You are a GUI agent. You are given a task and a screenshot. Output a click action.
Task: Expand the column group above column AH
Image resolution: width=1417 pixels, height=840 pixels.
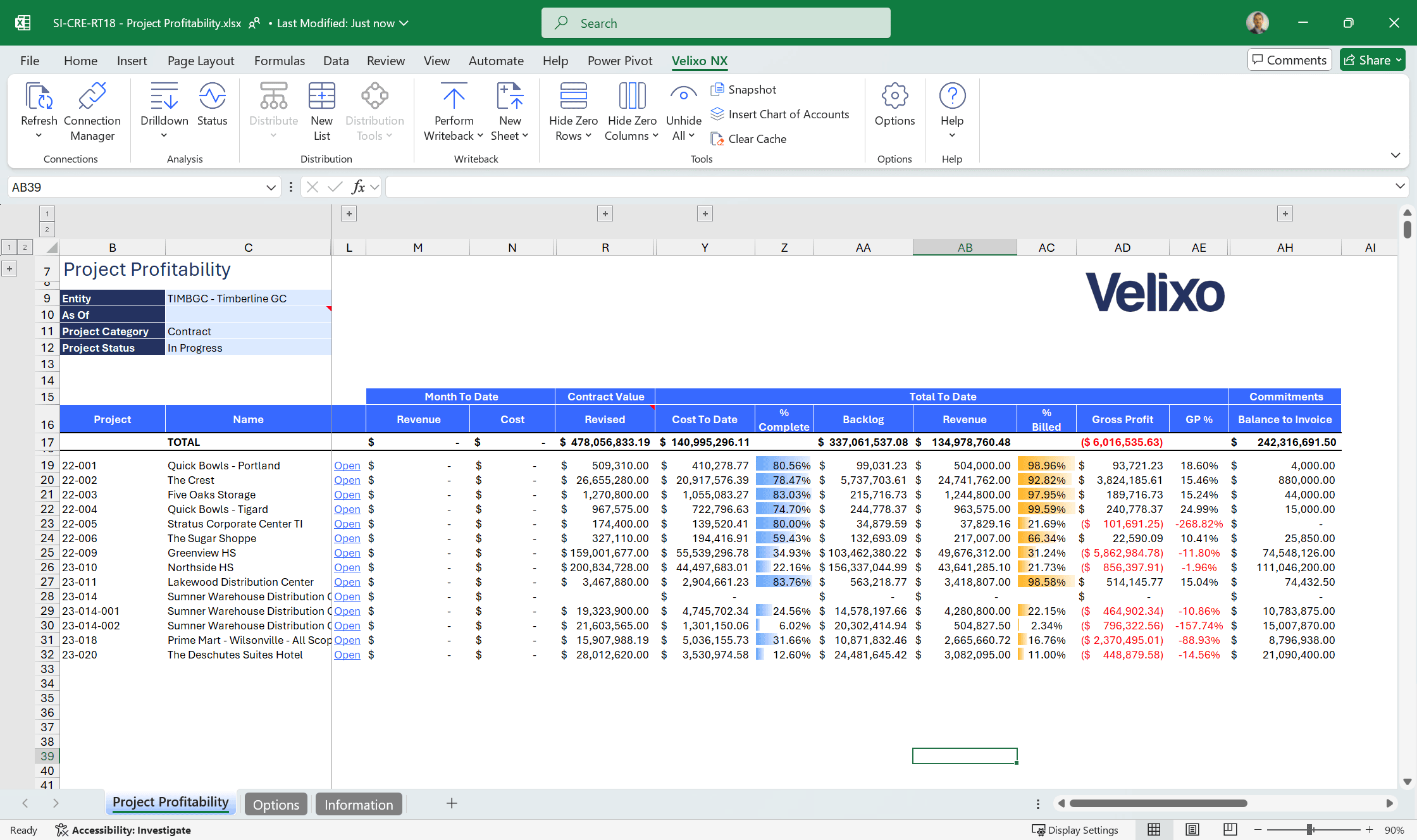point(1285,214)
